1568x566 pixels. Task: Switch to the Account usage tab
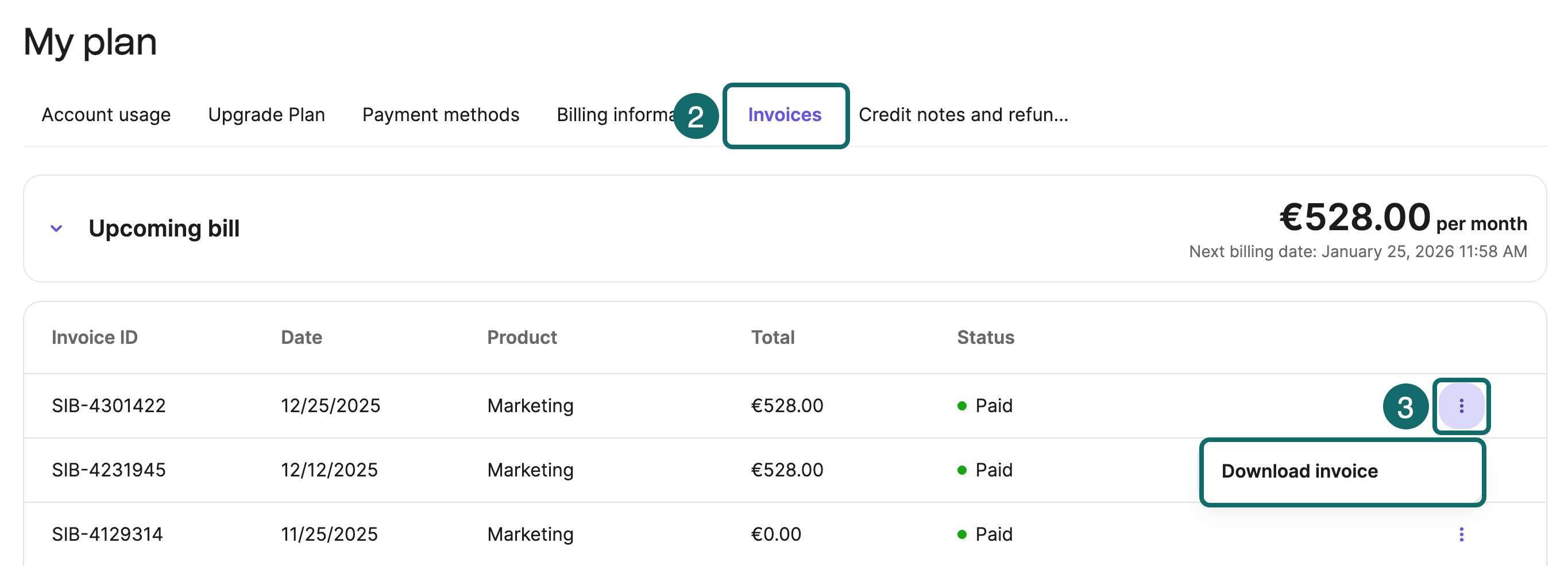106,114
